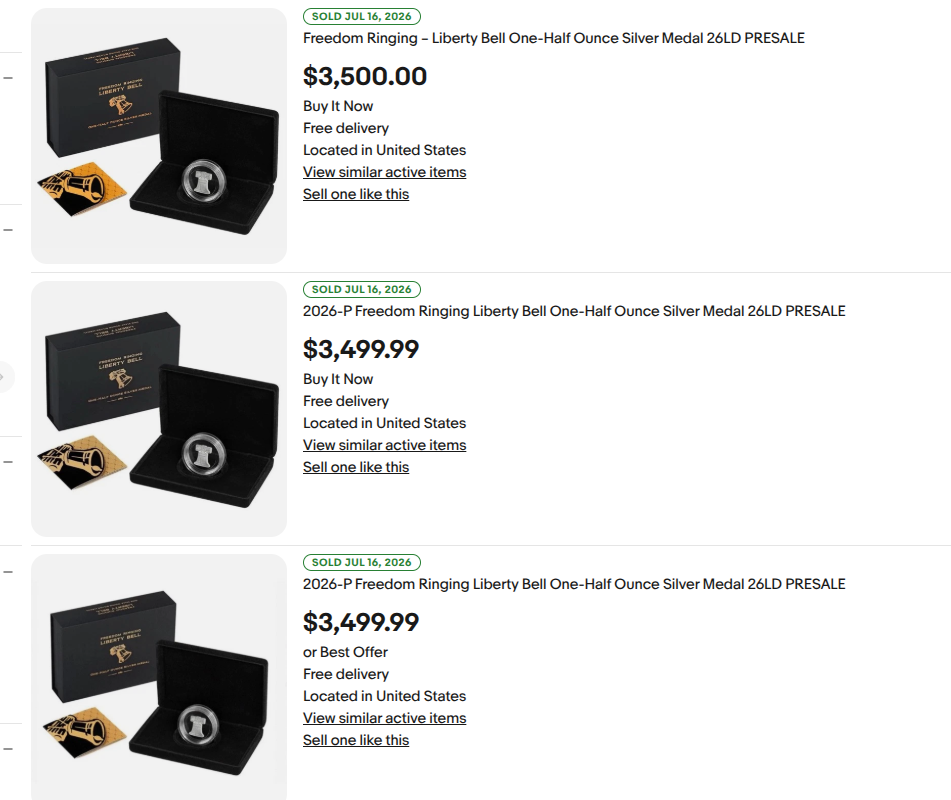Click the 'or Best Offer' text on the last listing

(345, 652)
